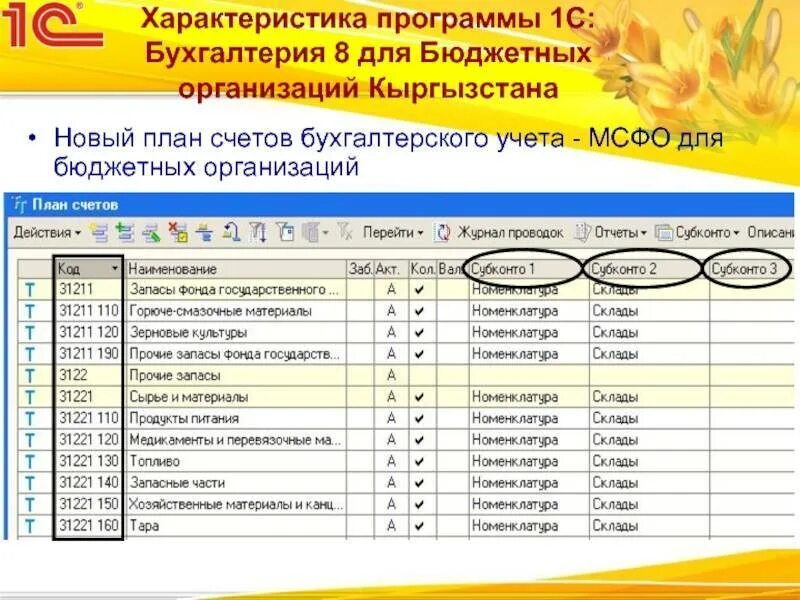Select code cell 31221 120
This screenshot has height=600, width=800.
[88, 440]
